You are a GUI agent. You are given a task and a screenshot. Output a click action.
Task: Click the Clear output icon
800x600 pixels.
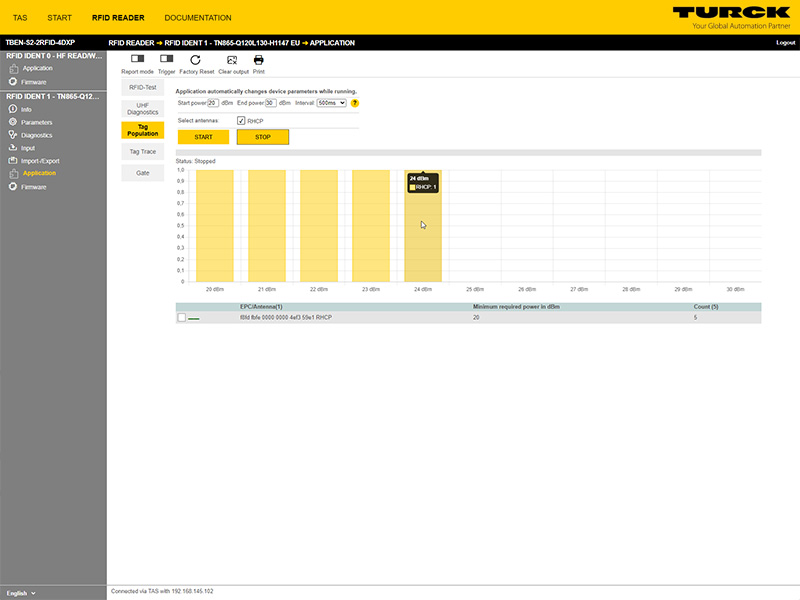tap(232, 61)
